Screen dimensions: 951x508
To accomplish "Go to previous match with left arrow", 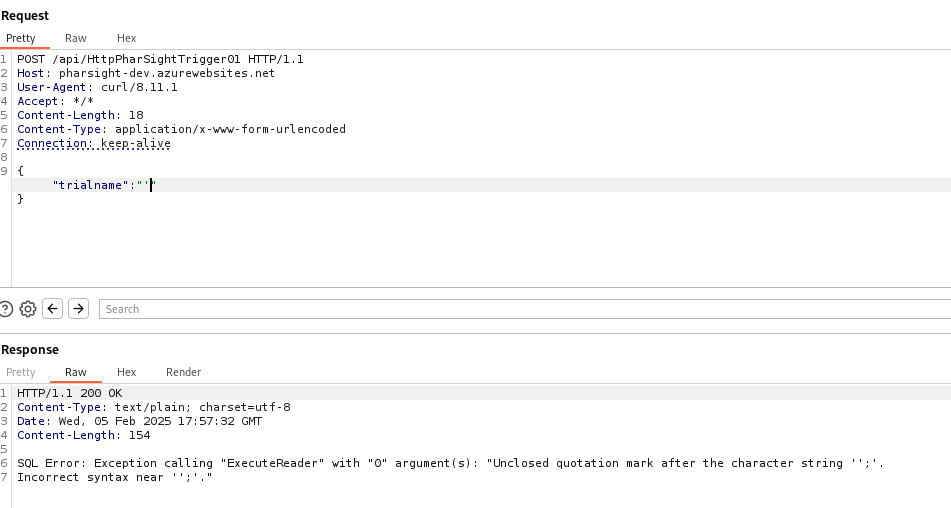I will click(x=54, y=309).
